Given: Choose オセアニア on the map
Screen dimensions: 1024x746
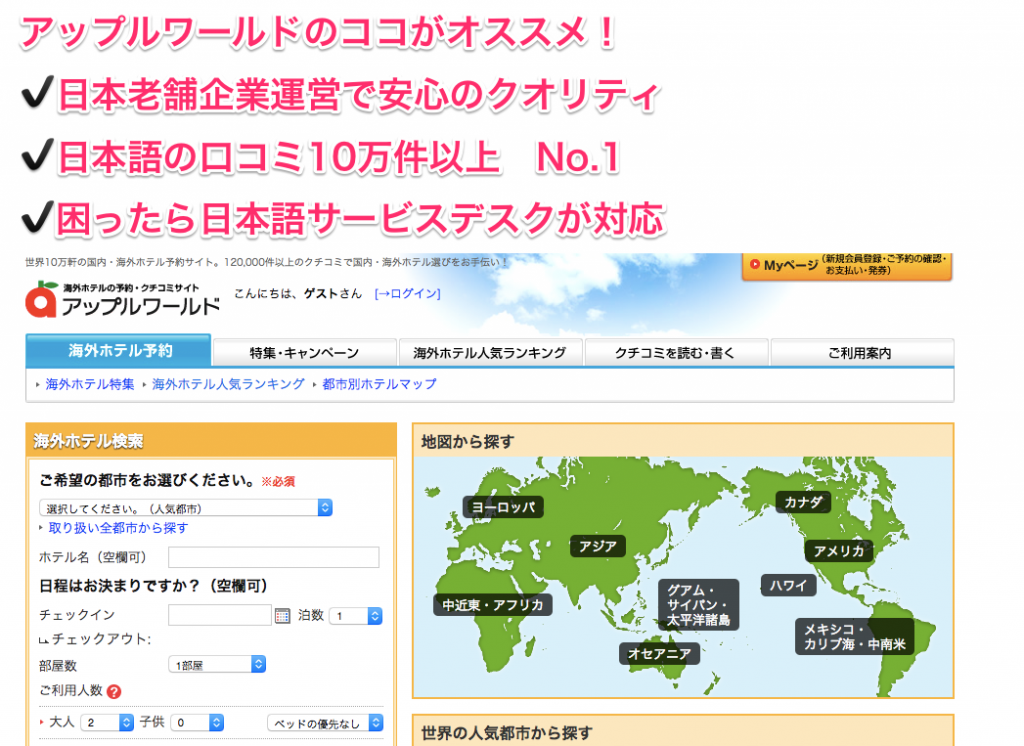Looking at the screenshot, I should [660, 653].
